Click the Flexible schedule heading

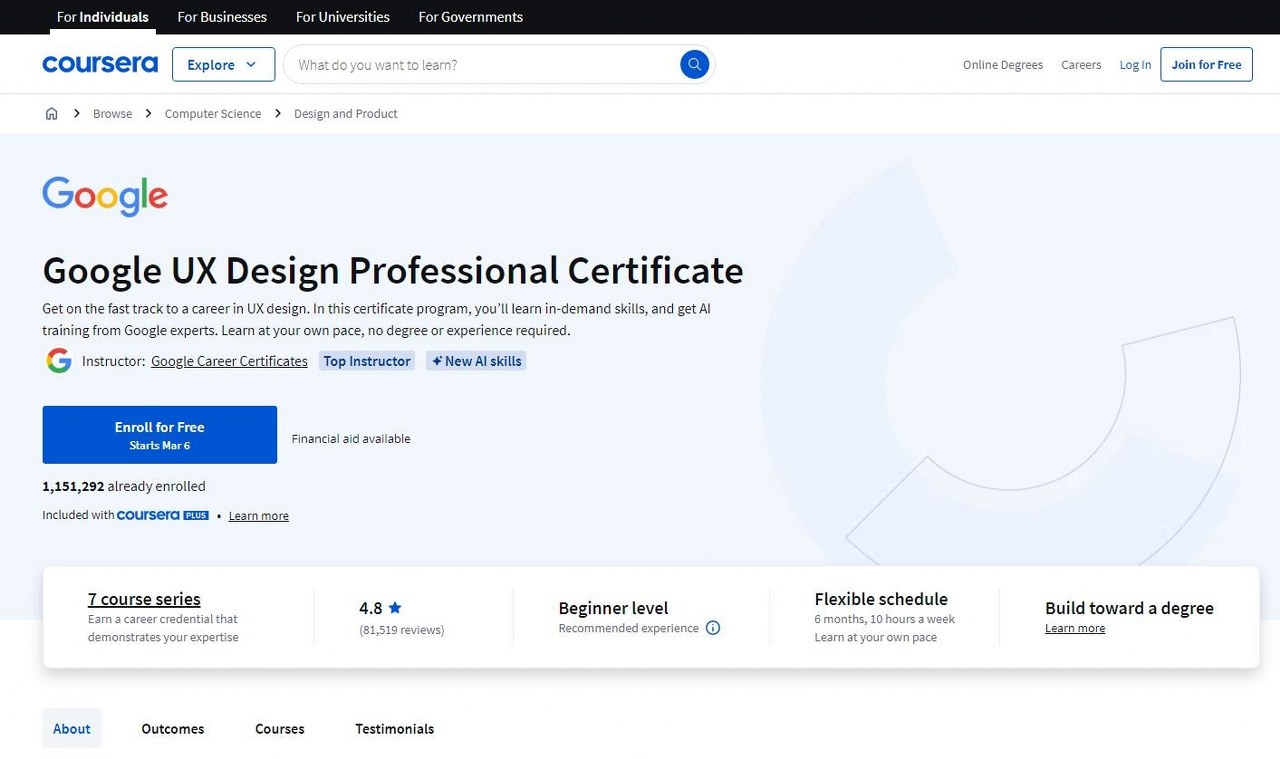[x=881, y=599]
